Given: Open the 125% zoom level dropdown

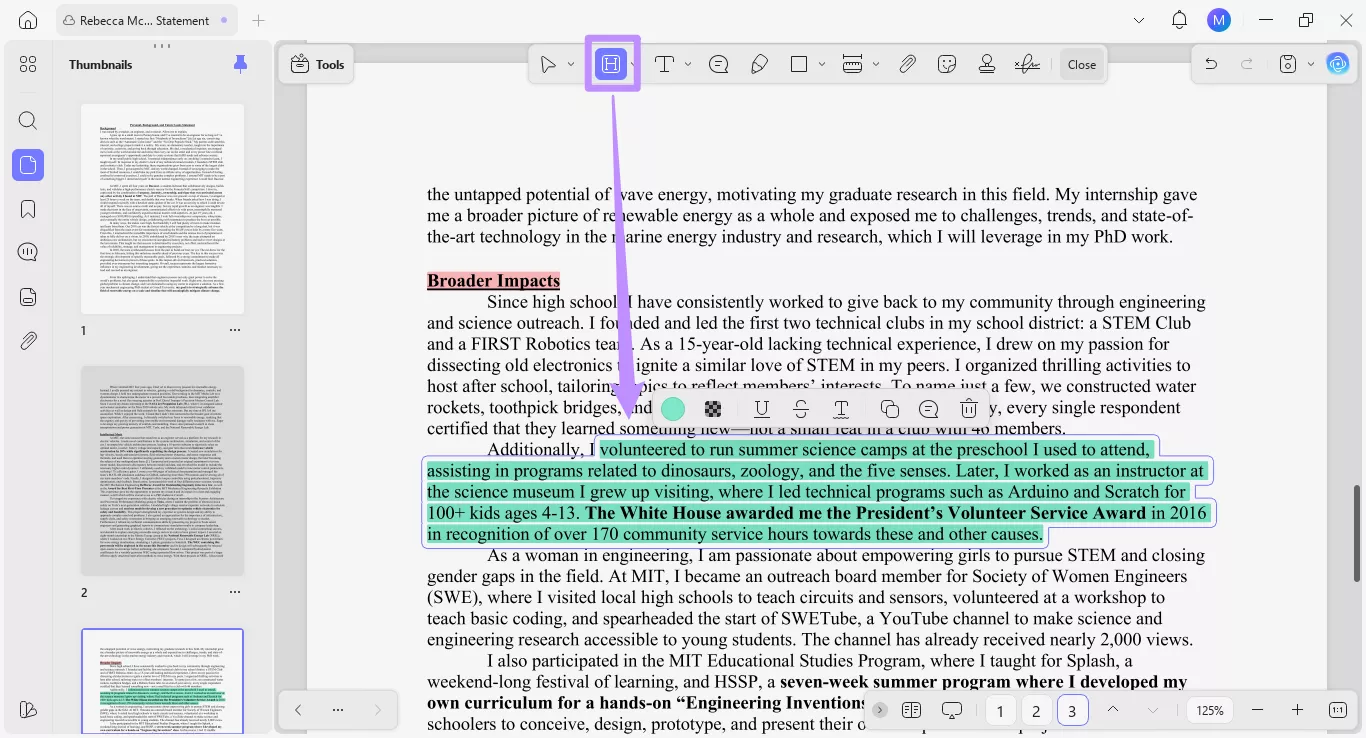Looking at the screenshot, I should coord(1210,710).
